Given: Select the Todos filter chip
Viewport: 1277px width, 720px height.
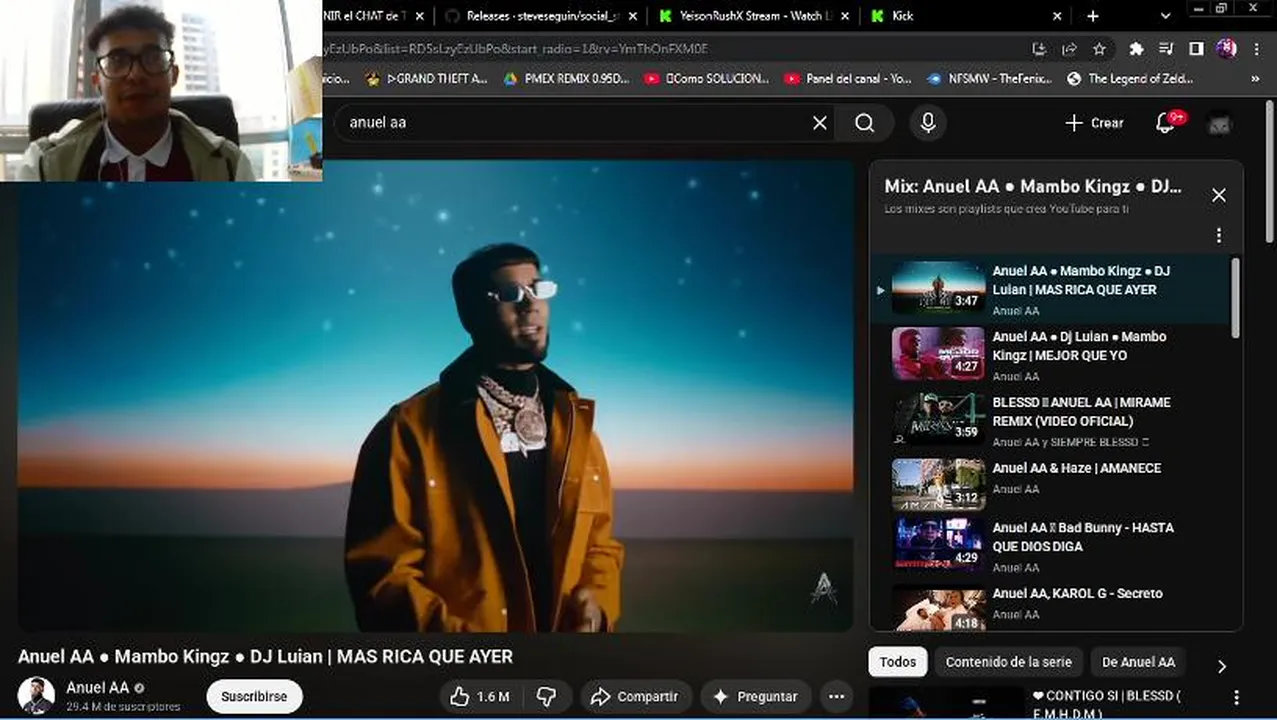Looking at the screenshot, I should [x=897, y=662].
